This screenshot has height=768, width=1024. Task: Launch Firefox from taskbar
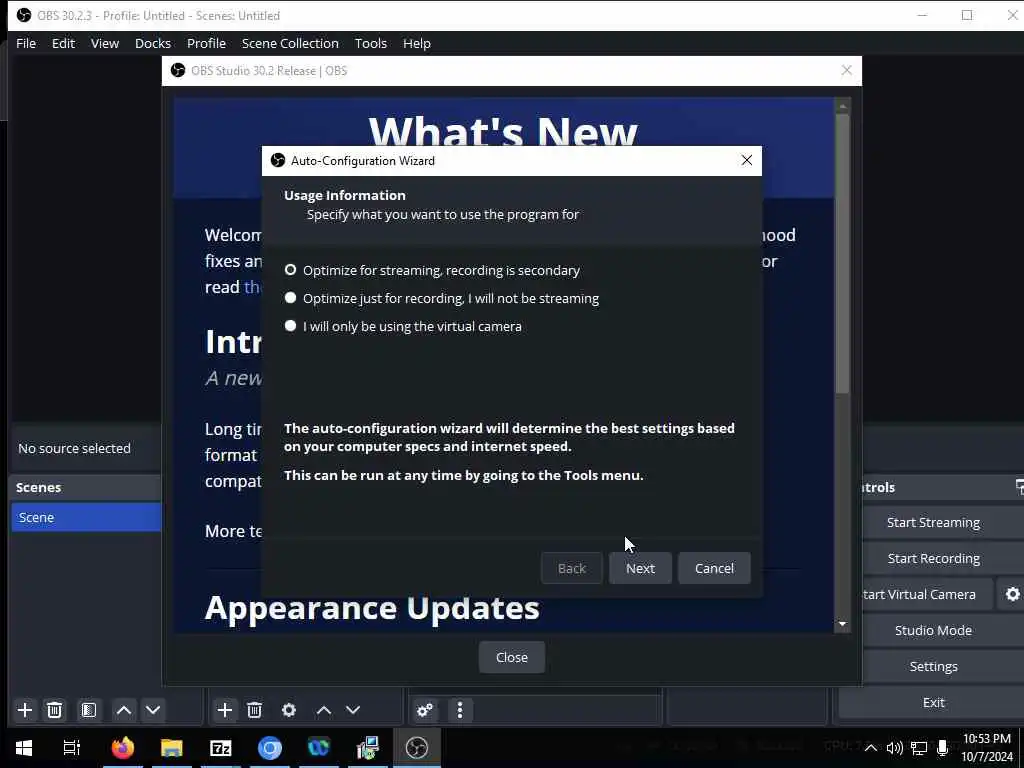click(123, 748)
